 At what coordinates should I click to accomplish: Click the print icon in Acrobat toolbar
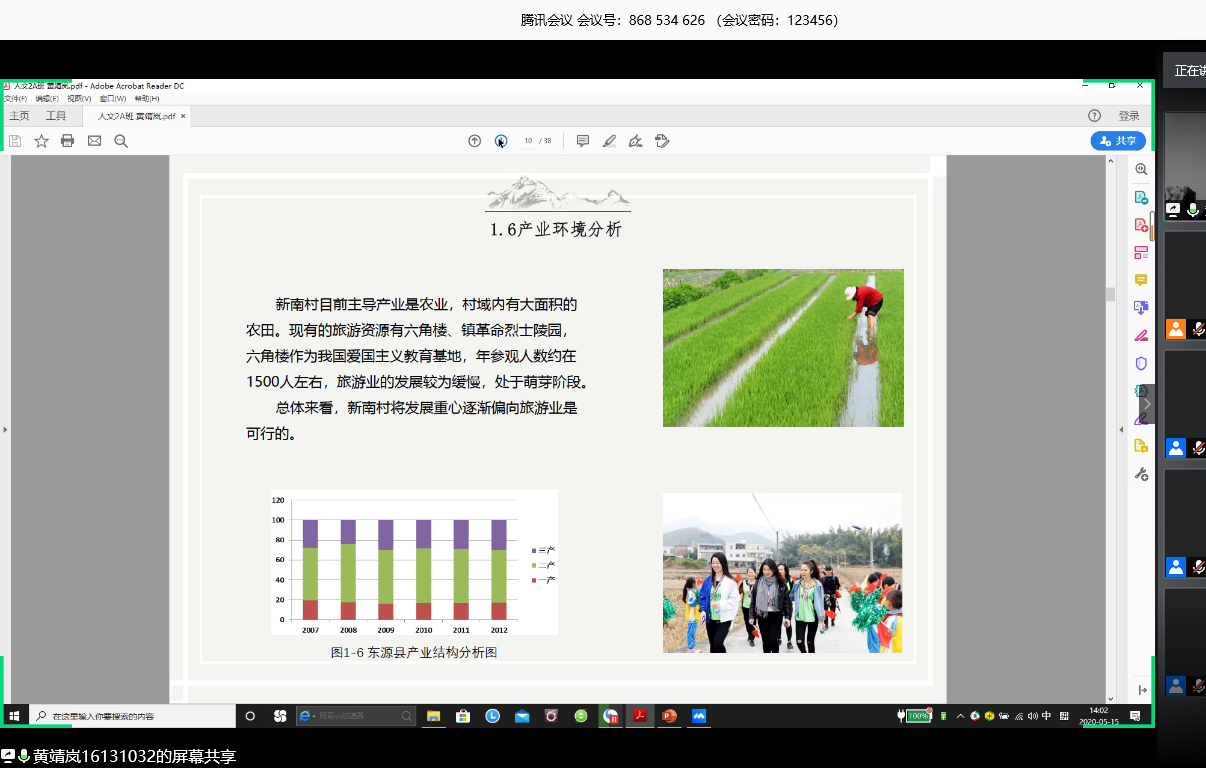click(x=68, y=141)
